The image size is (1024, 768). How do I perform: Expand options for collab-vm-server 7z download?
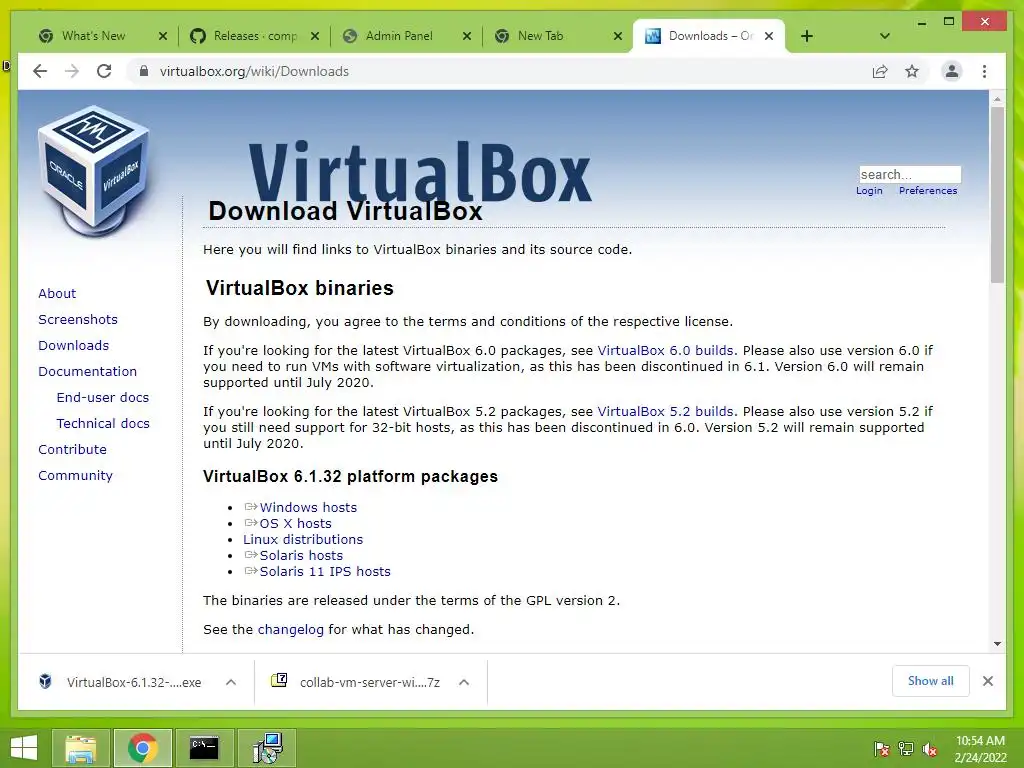click(x=464, y=682)
